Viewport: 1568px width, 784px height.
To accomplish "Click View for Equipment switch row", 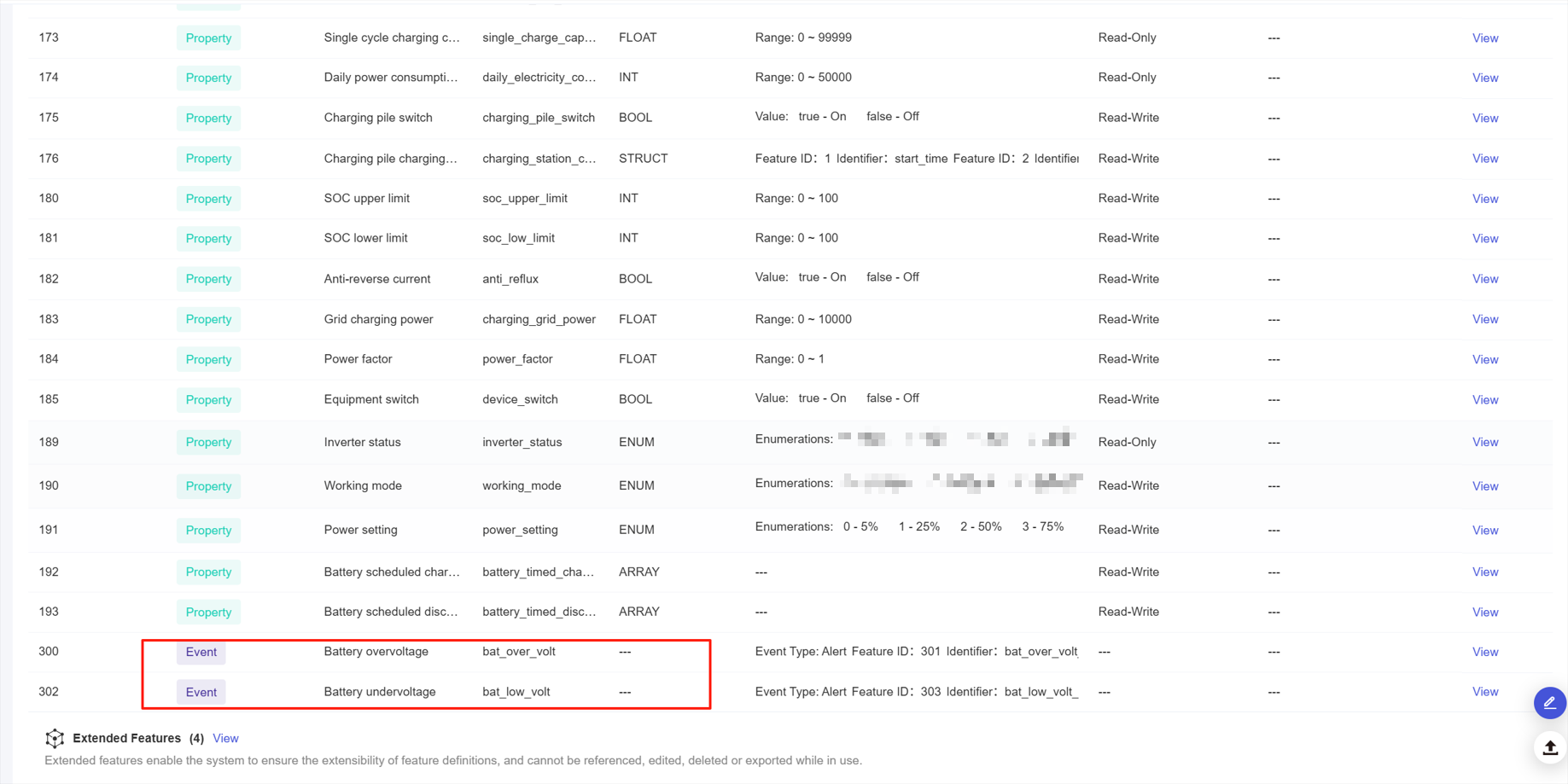I will [x=1484, y=400].
